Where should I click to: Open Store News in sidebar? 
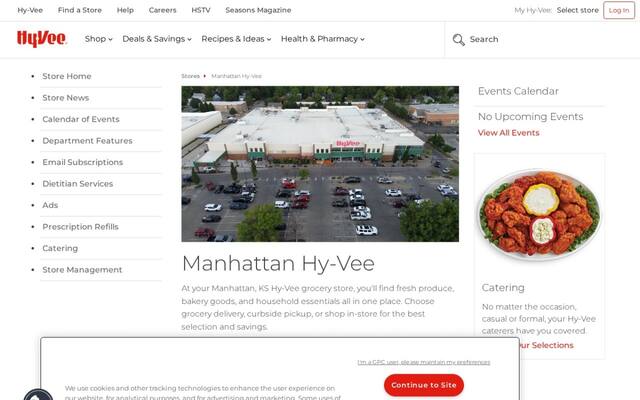(x=65, y=98)
